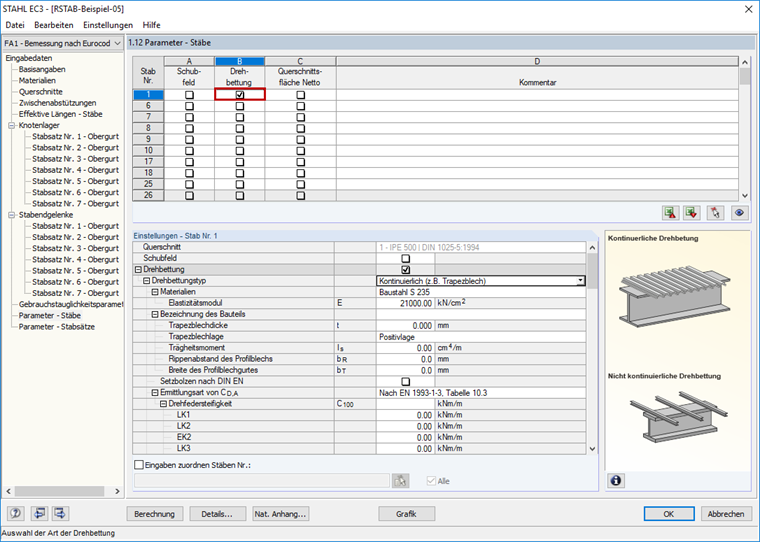Toggle Drehbettung checkbox in Einstellungen panel
The width and height of the screenshot is (760, 542).
pos(406,270)
